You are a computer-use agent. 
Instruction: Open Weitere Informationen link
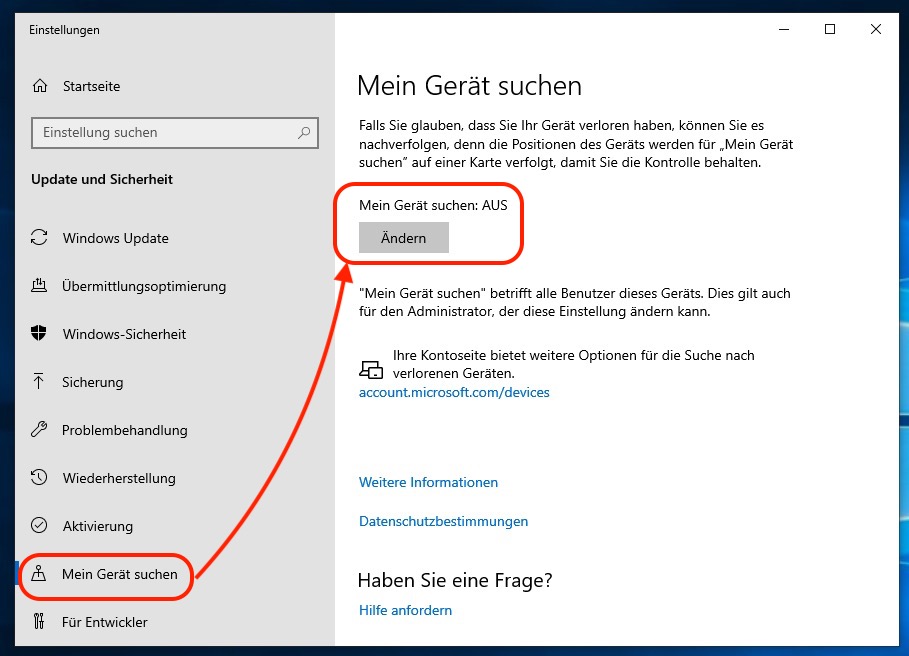(x=428, y=482)
